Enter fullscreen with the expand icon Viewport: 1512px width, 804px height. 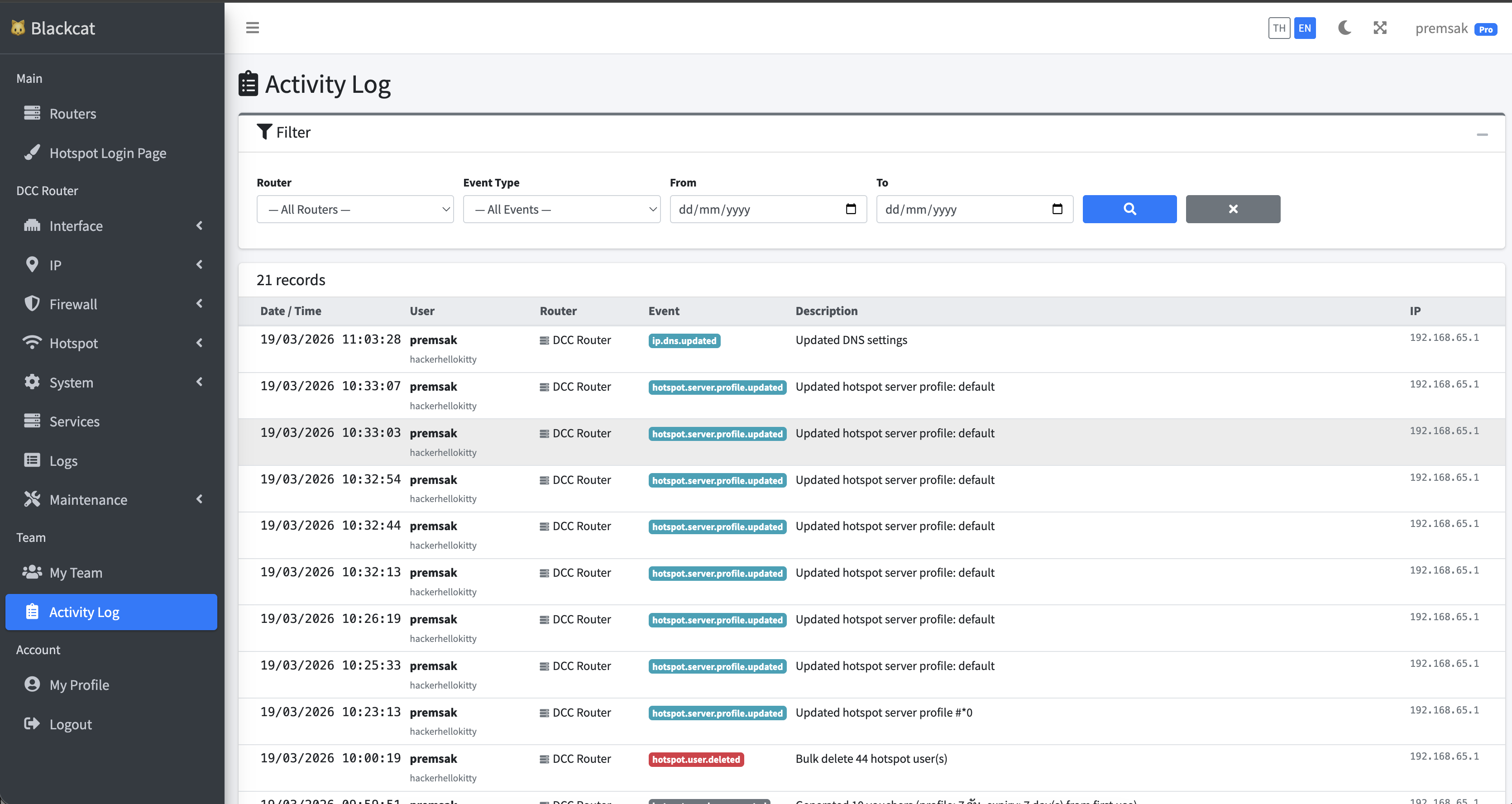coord(1380,28)
